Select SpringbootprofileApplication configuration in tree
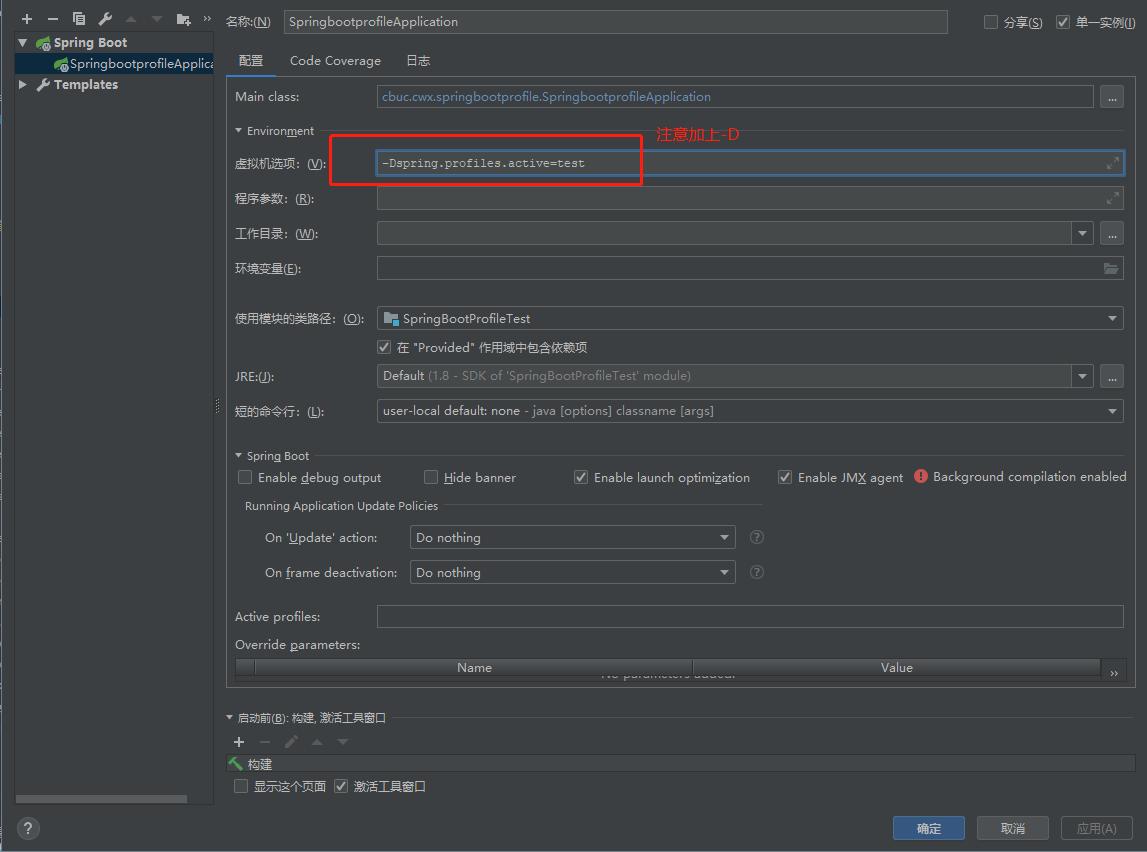This screenshot has height=852, width=1147. pos(114,64)
